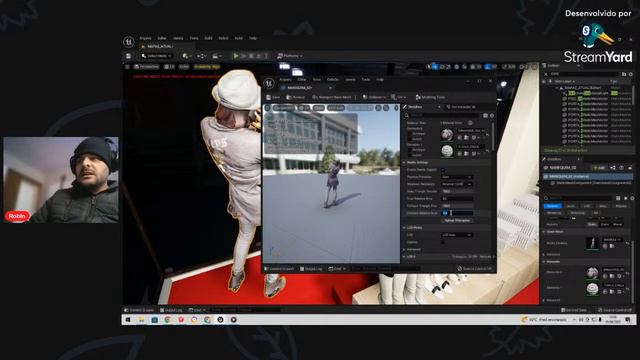
Task: Click the second material slot thumbnail in the mesh editor
Action: point(447,151)
